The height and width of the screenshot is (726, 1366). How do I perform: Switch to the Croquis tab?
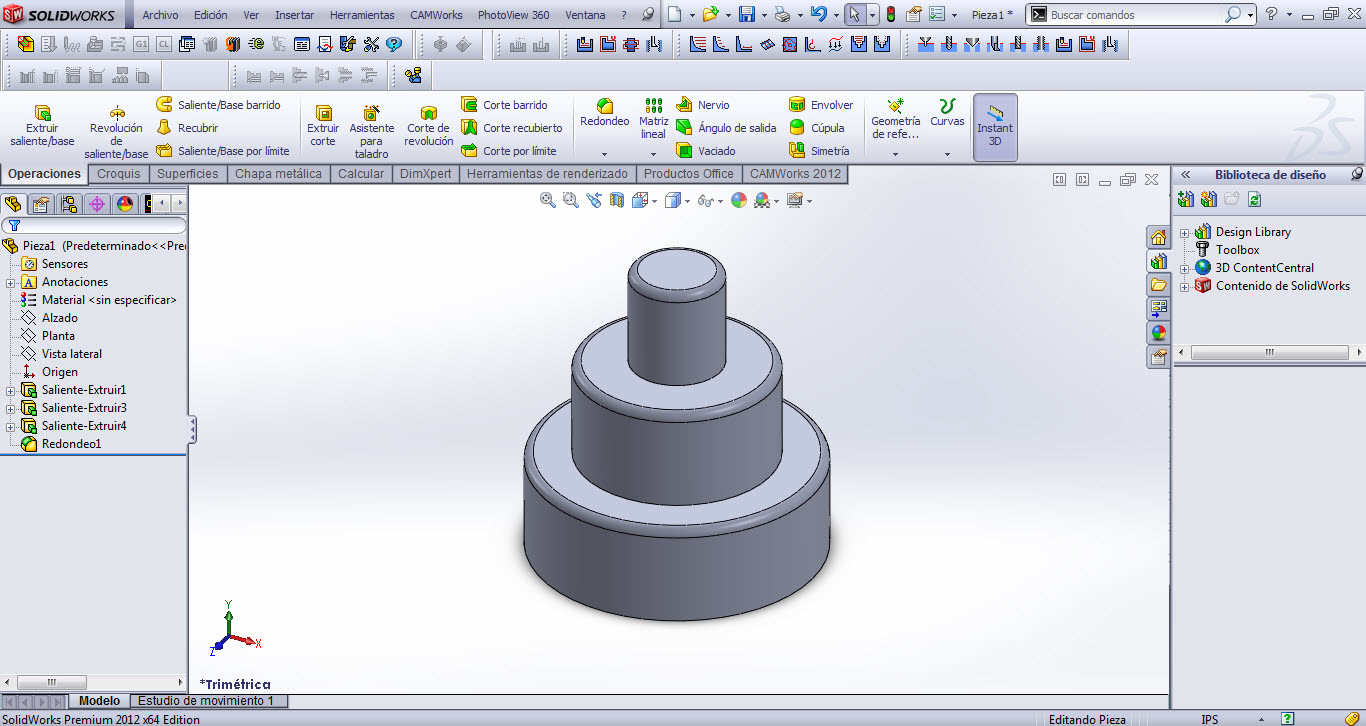tap(118, 173)
